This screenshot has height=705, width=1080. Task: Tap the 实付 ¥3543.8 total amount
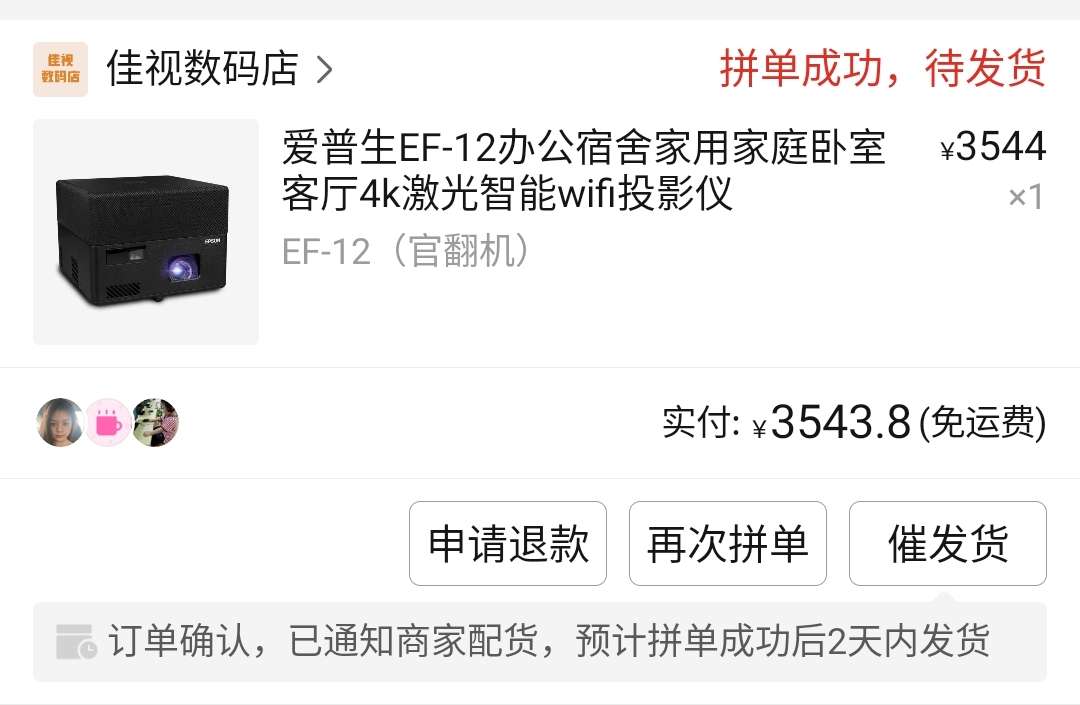point(787,422)
